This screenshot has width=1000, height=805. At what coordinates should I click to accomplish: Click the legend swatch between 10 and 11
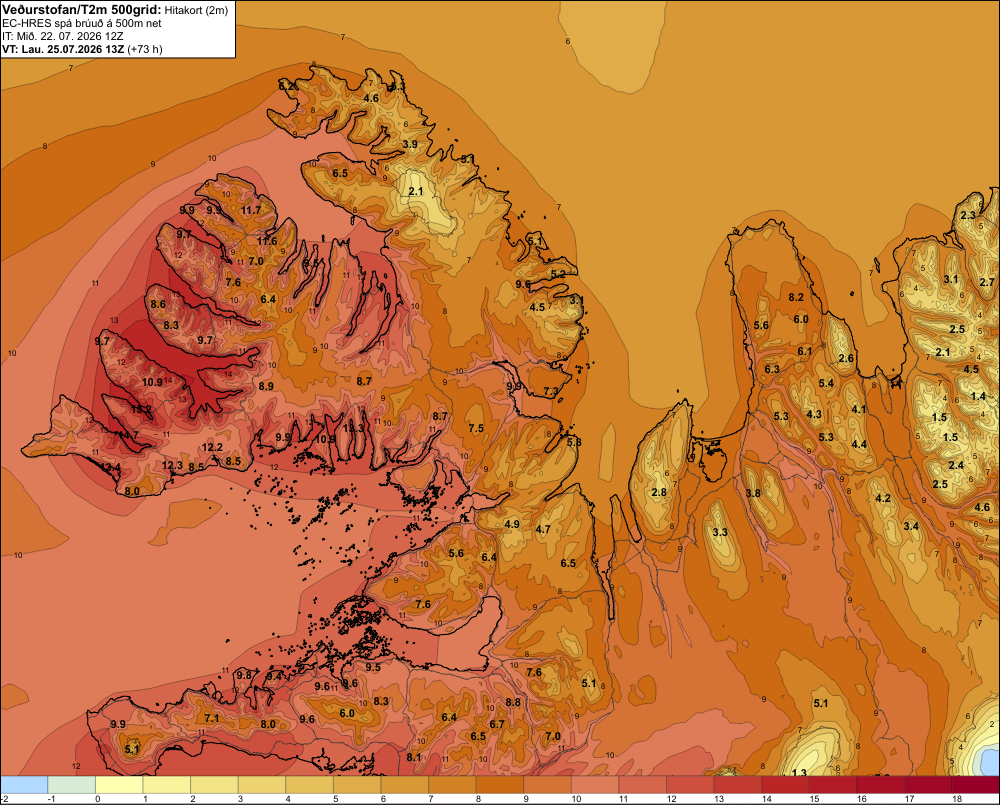point(595,784)
